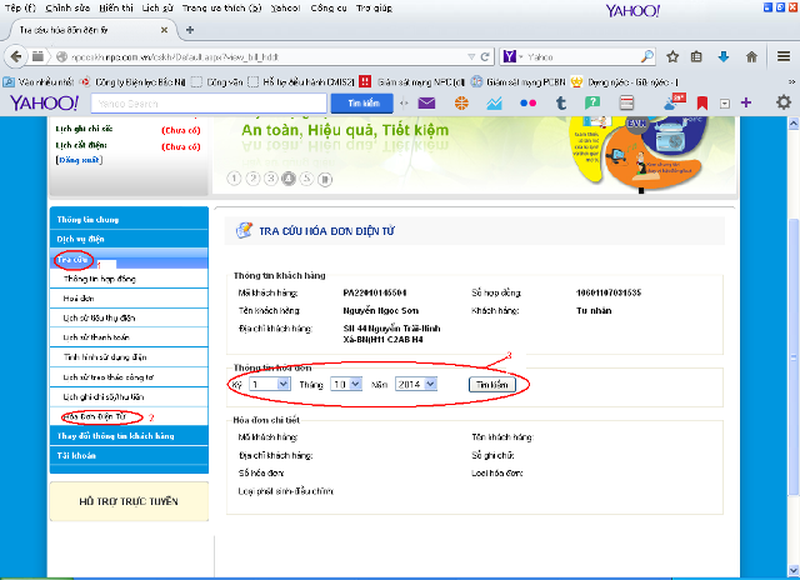Open the Kỳ dropdown list
This screenshot has width=800, height=580.
pos(268,383)
